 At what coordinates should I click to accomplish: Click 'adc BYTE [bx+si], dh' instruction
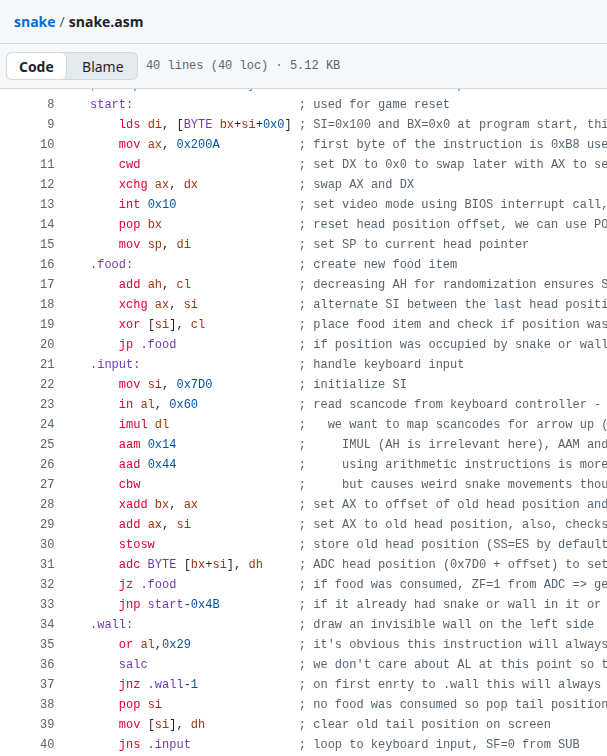[191, 564]
